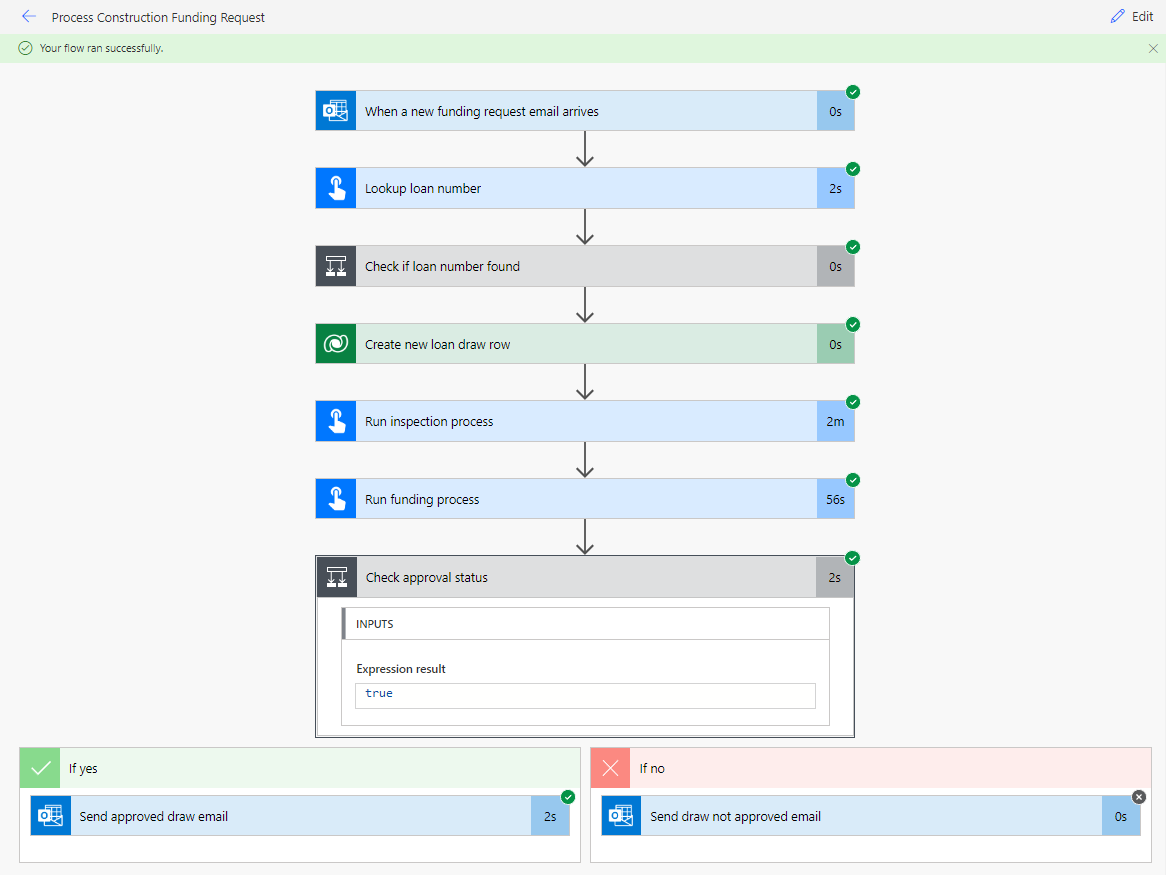Open the flow editor with Edit

pos(1132,16)
